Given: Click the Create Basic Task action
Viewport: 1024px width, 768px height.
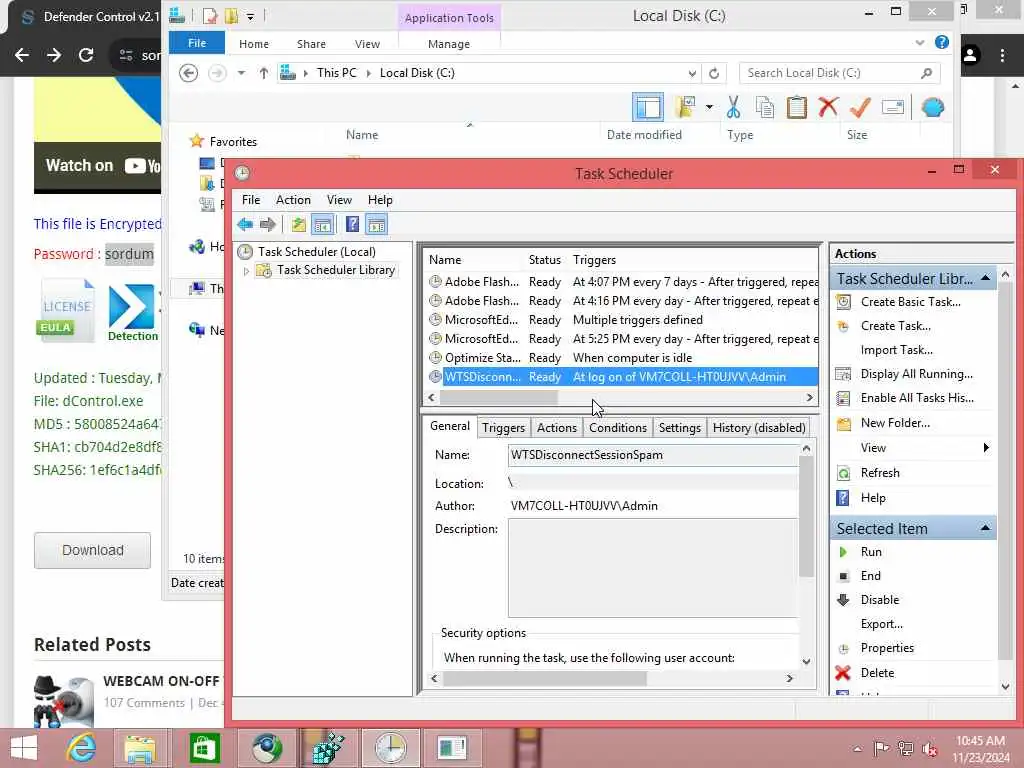Looking at the screenshot, I should click(910, 302).
